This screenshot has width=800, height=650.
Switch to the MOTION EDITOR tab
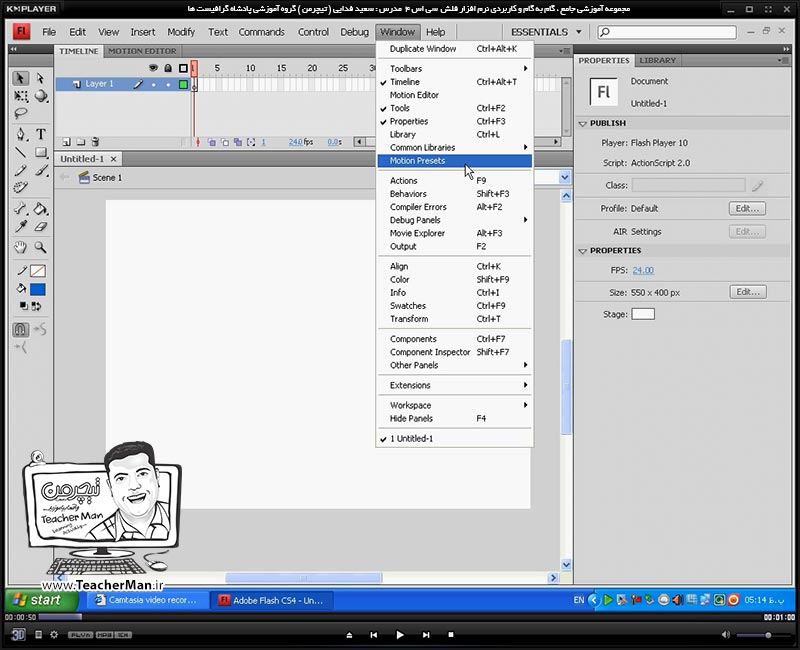click(x=142, y=51)
